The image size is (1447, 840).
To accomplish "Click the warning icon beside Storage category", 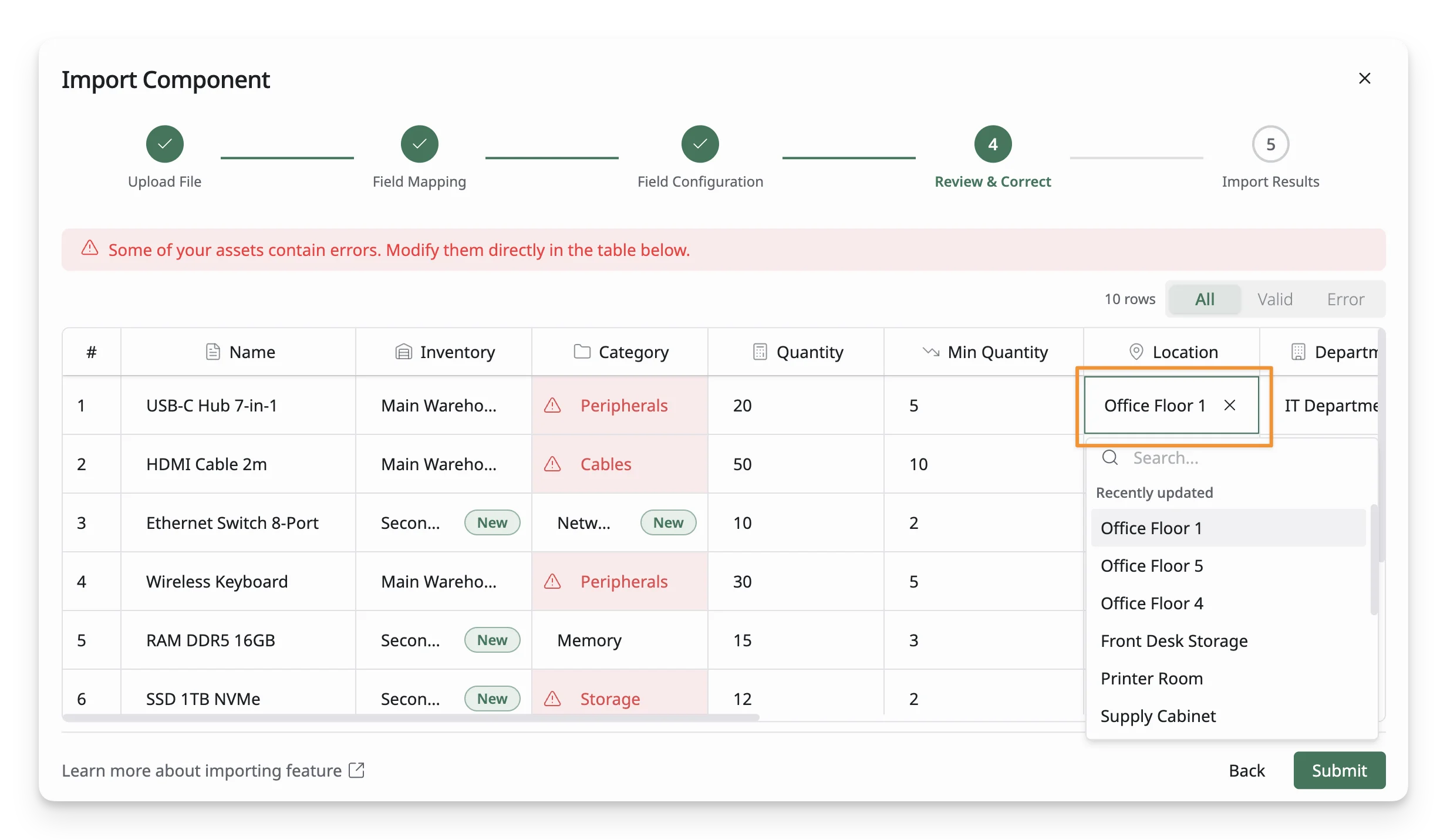I will coord(552,699).
